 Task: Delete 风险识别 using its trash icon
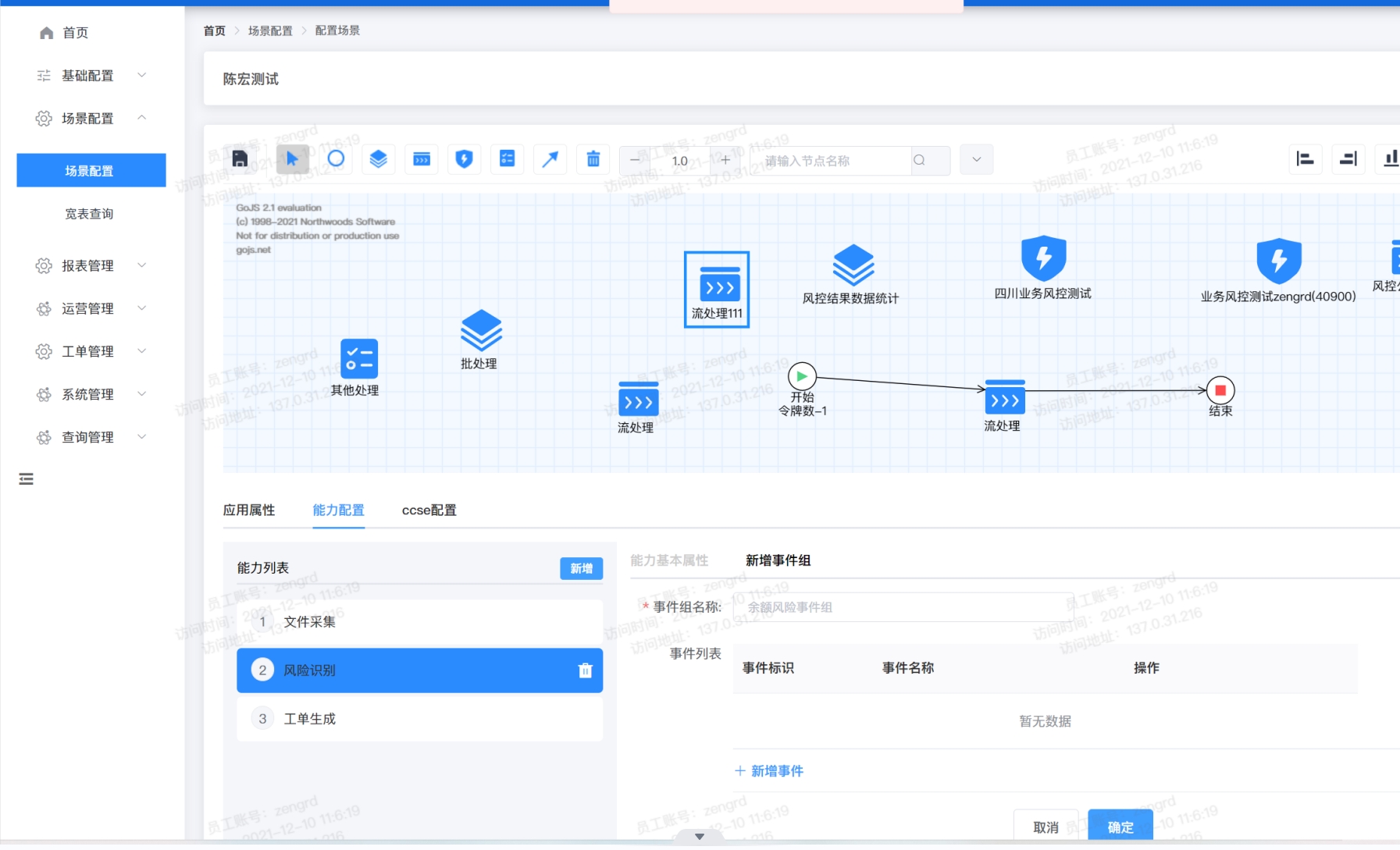click(585, 670)
